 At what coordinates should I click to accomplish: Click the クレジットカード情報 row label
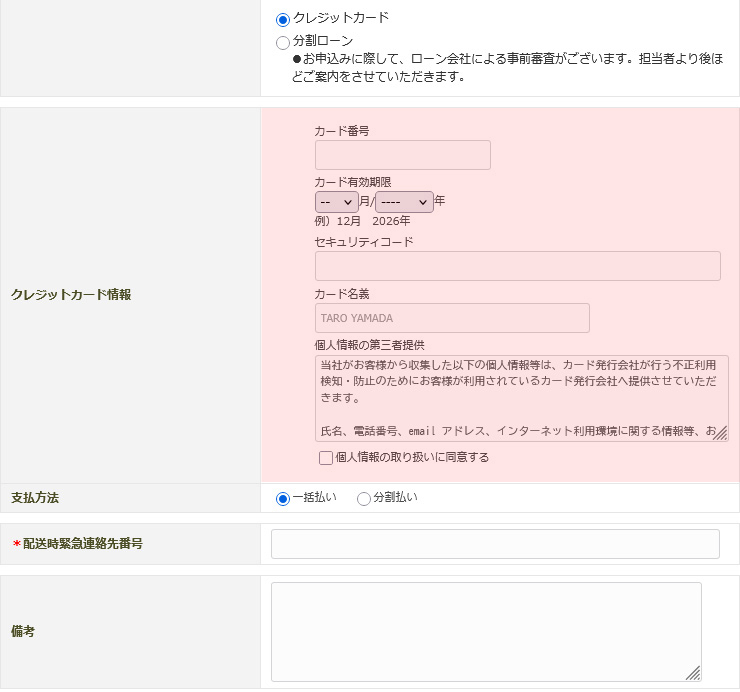71,295
